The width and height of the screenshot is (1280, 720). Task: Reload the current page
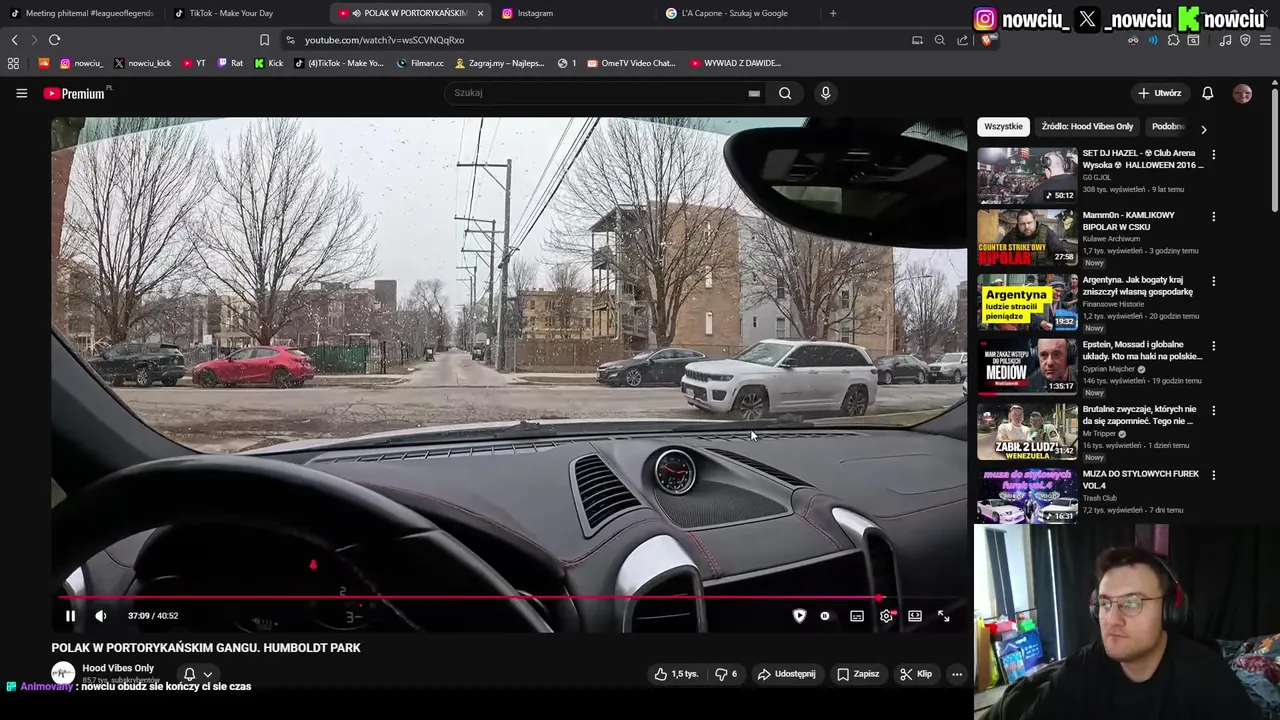54,40
